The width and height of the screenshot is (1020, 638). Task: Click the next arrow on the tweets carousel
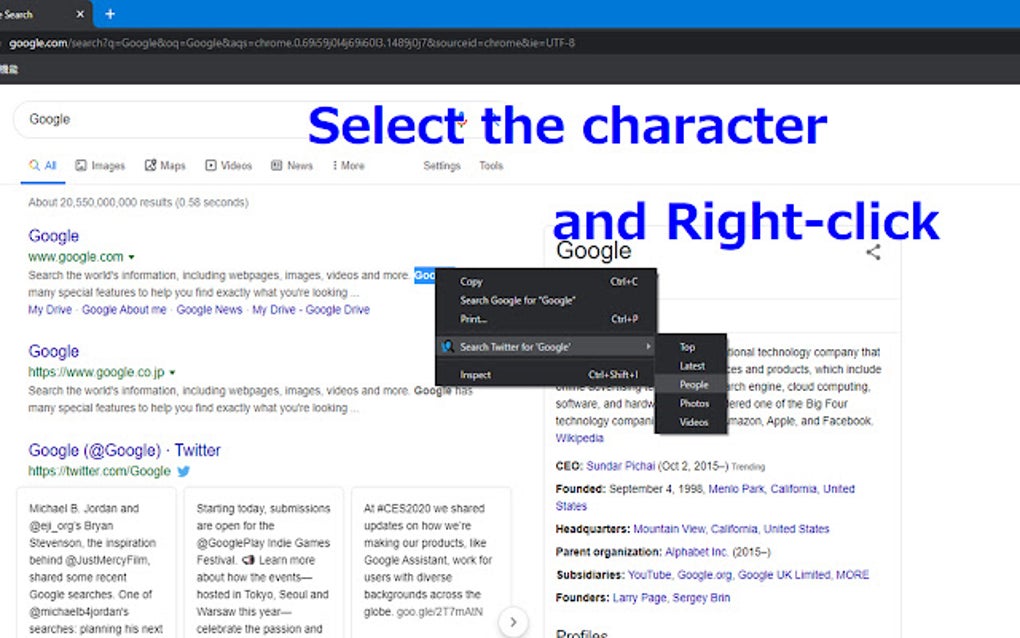pos(513,622)
